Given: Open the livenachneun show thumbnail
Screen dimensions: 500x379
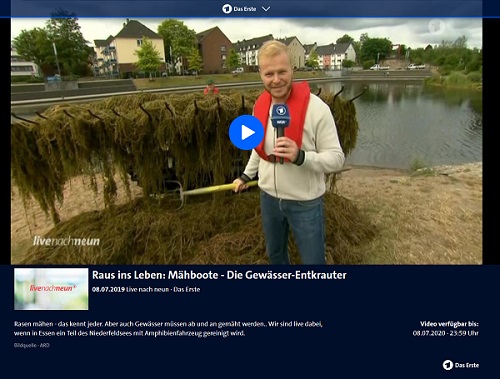Looking at the screenshot, I should [x=51, y=289].
